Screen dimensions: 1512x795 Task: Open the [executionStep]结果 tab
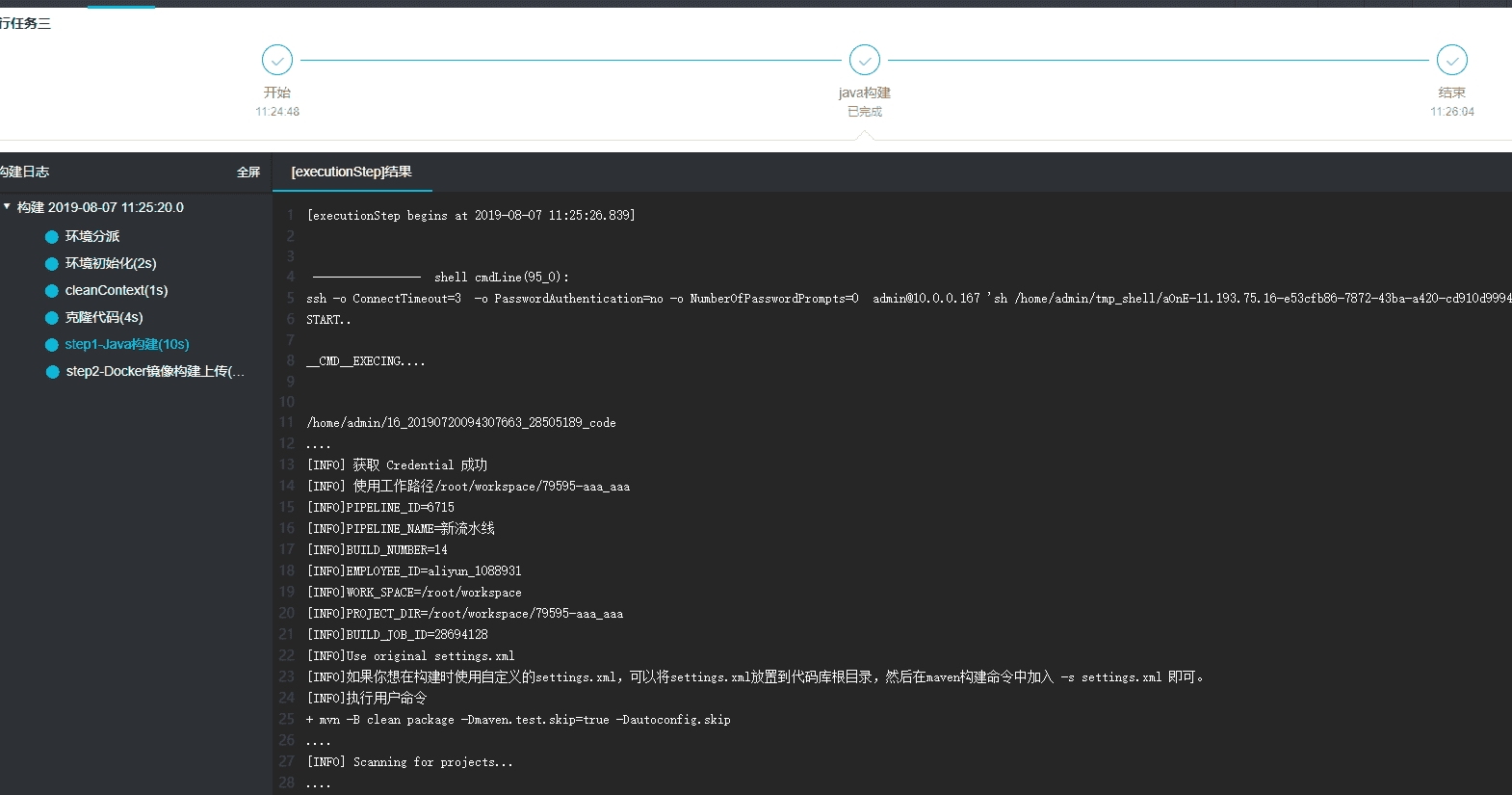(x=352, y=172)
